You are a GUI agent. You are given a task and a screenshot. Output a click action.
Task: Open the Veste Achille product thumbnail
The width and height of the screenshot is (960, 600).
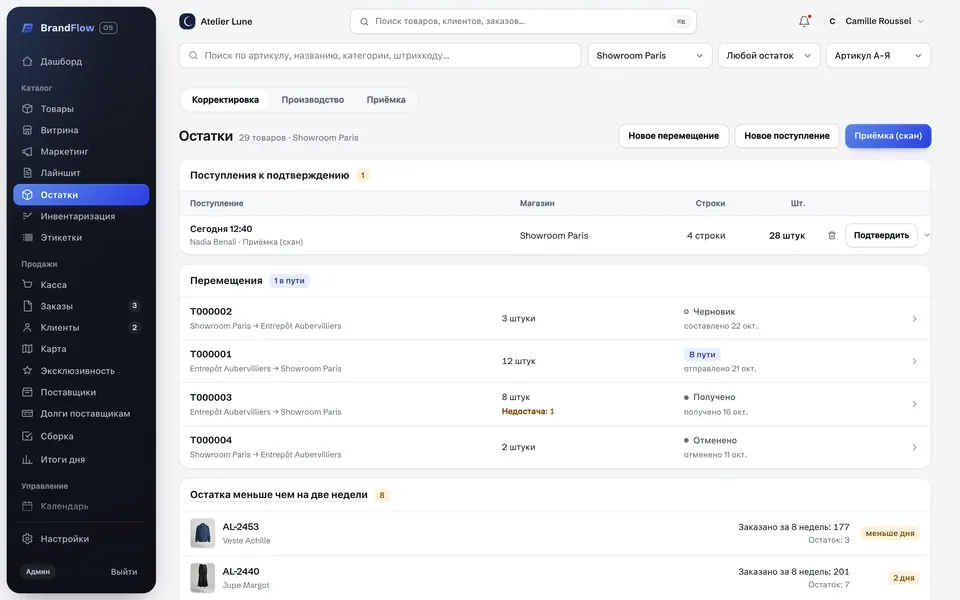click(x=203, y=533)
